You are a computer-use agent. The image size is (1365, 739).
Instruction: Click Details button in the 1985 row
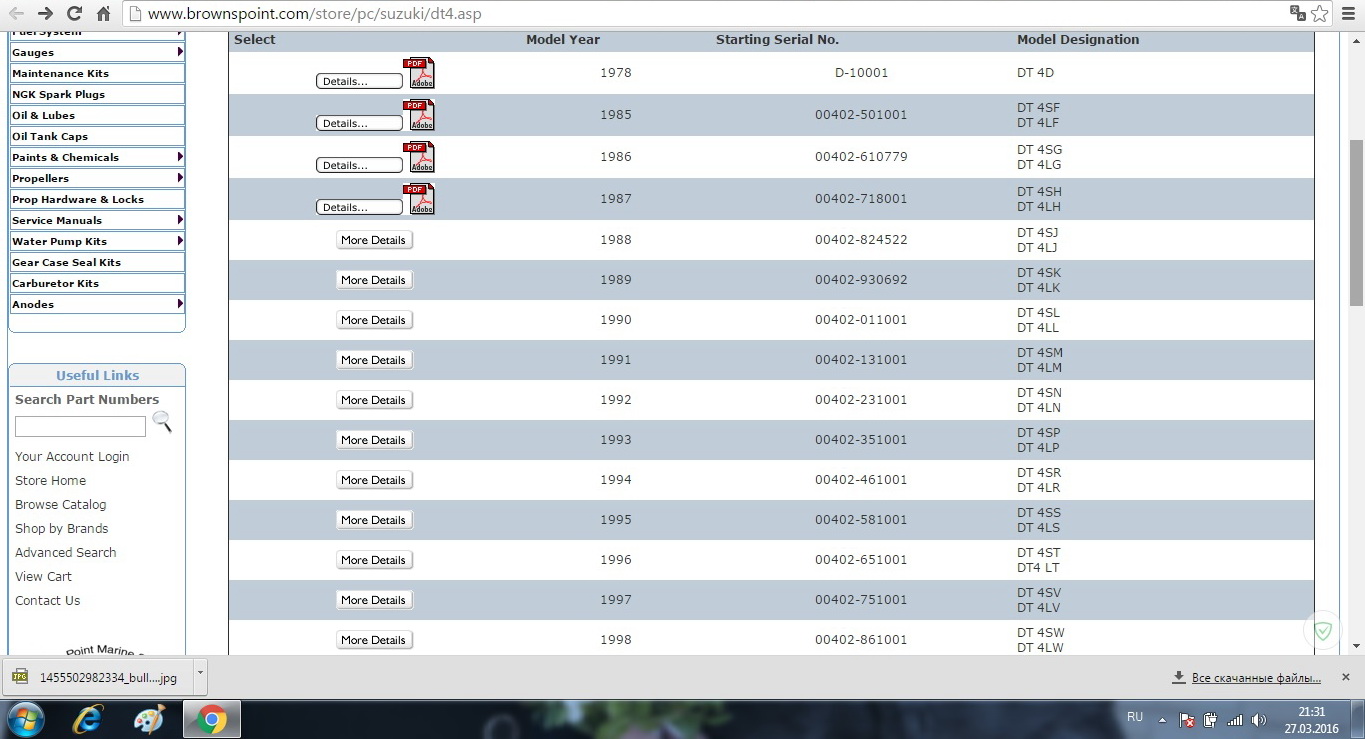[x=359, y=123]
